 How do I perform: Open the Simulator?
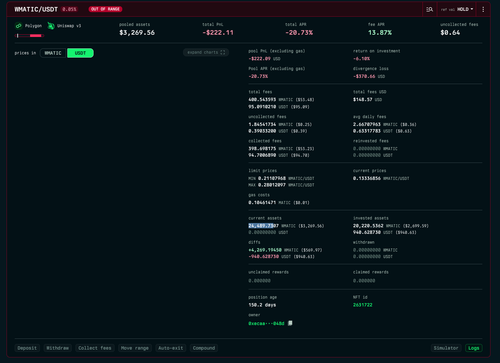[x=446, y=348]
